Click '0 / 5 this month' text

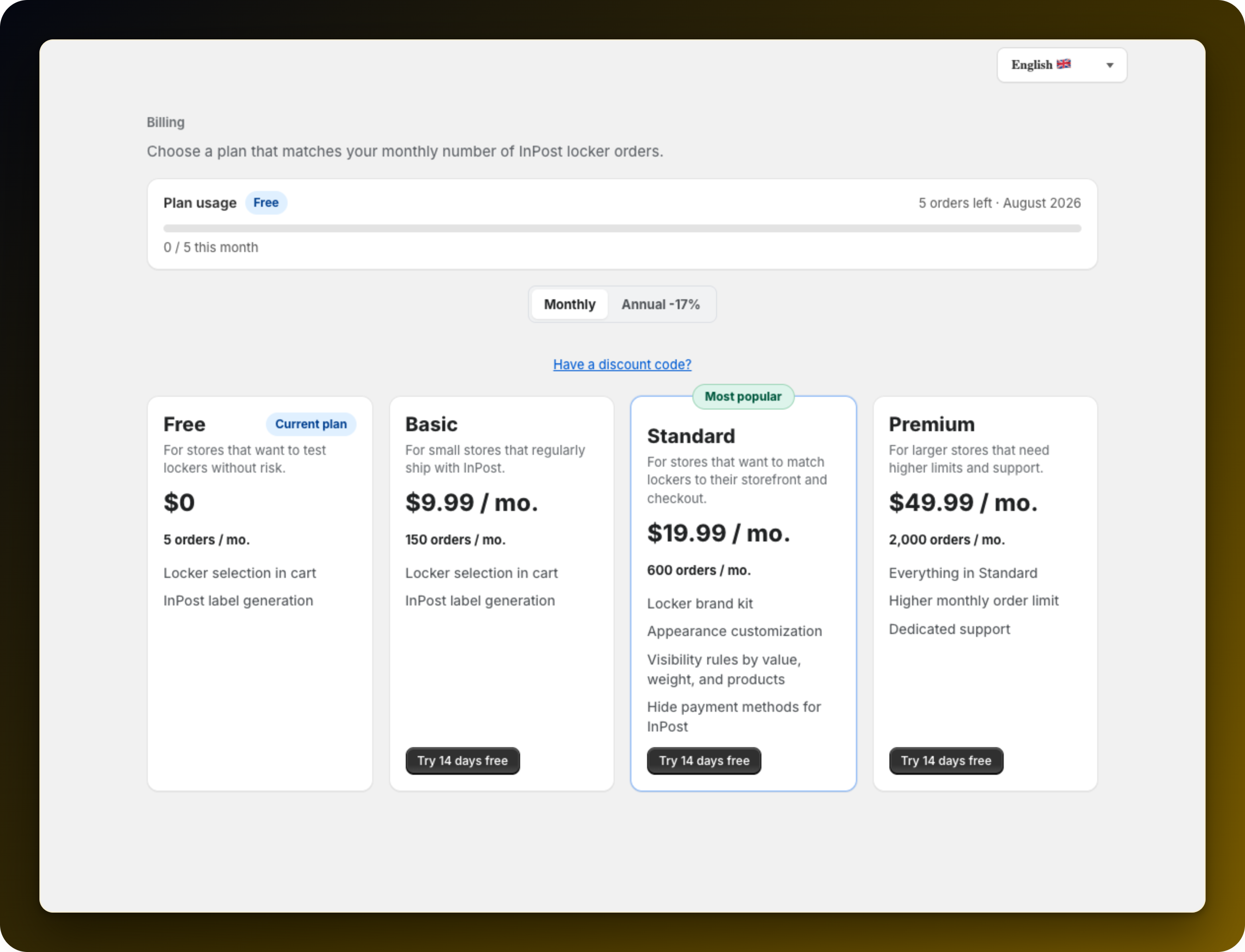pos(211,248)
